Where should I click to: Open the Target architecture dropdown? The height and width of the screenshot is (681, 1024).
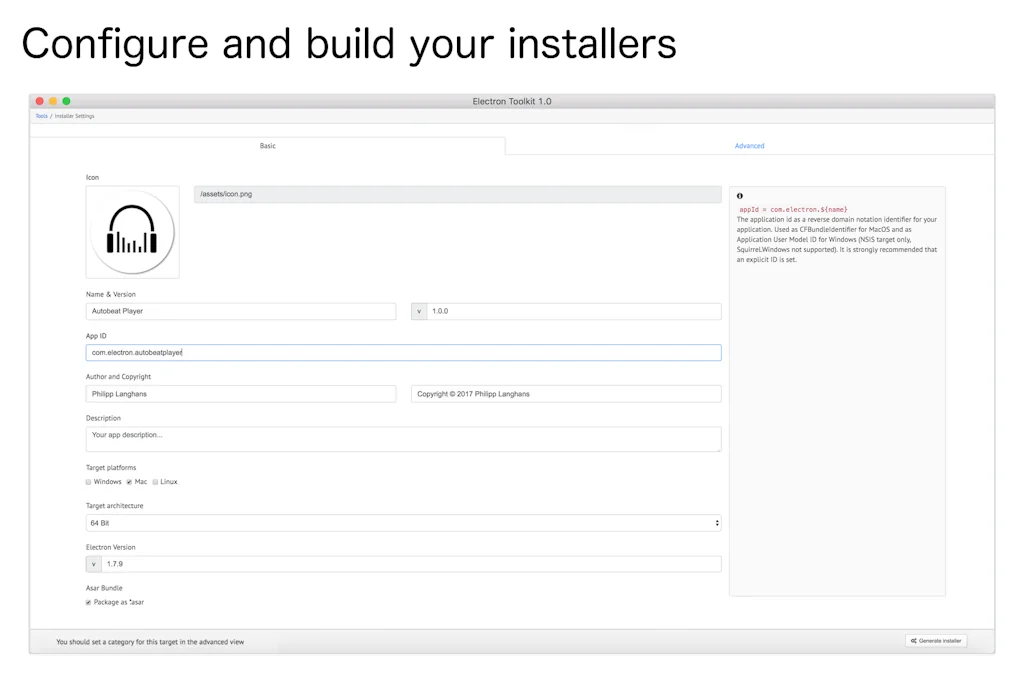click(x=715, y=522)
